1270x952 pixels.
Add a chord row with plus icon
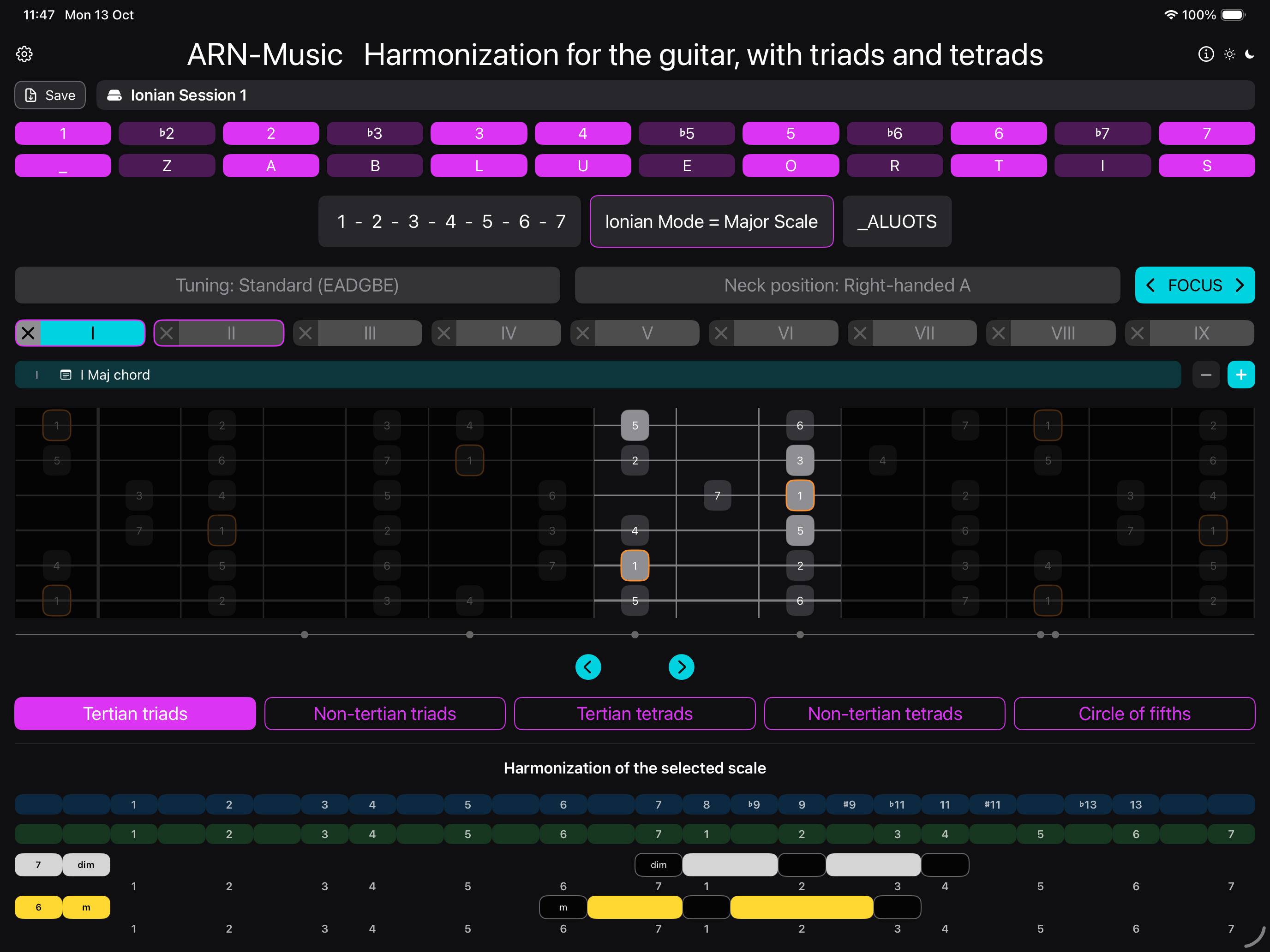1241,375
